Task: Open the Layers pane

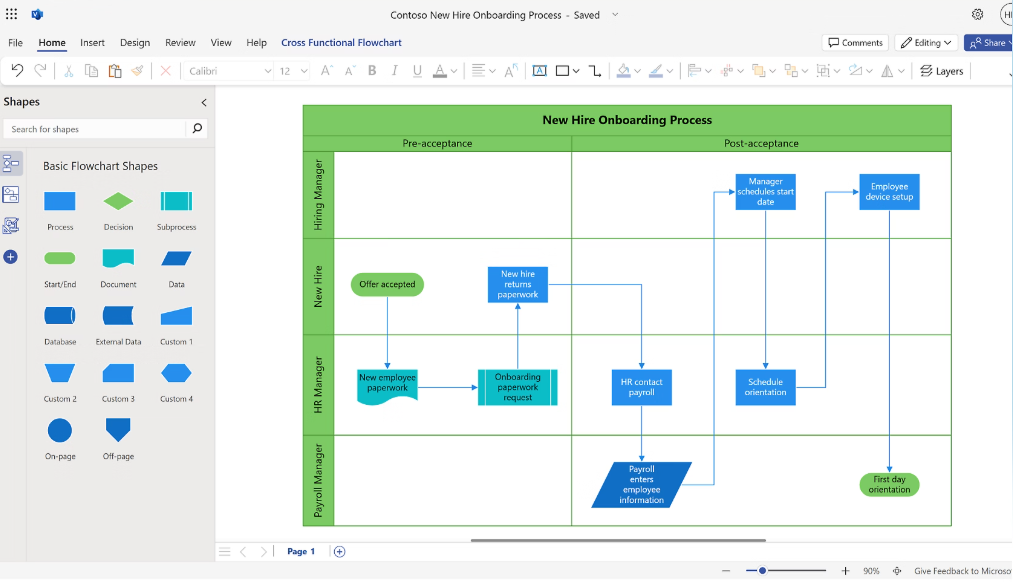Action: tap(941, 70)
